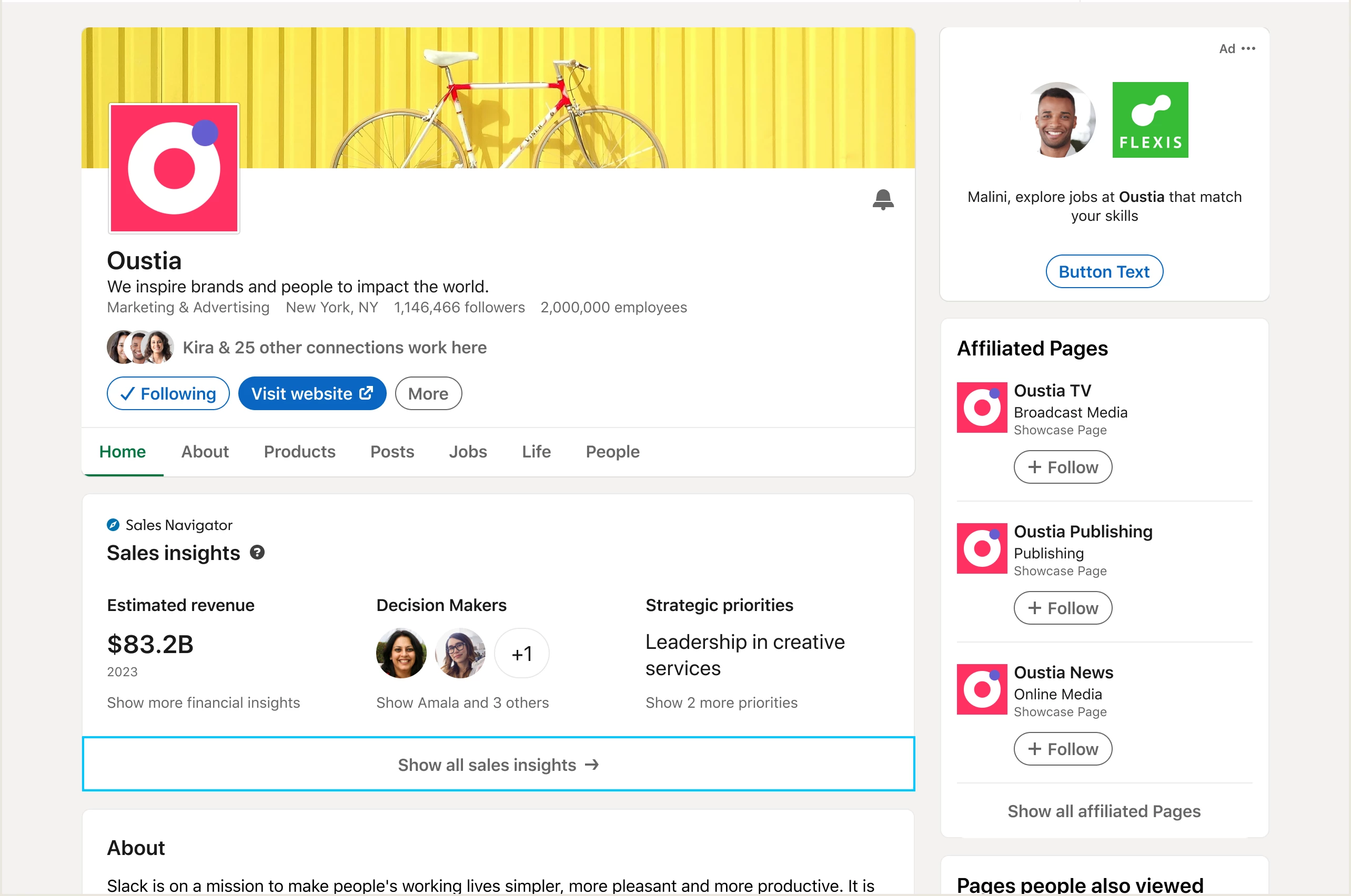The height and width of the screenshot is (896, 1351).
Task: Click the Oustia company logo
Action: point(174,168)
